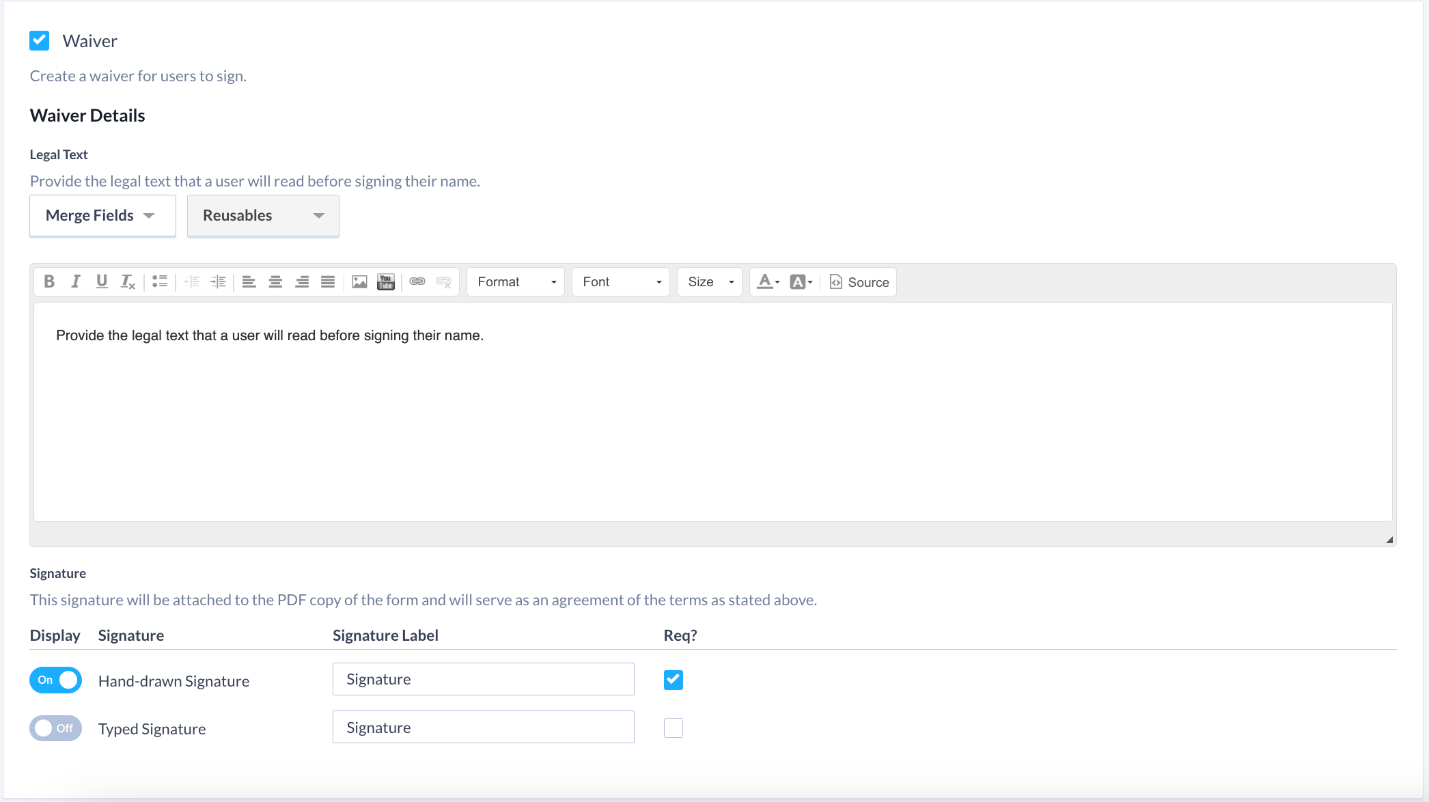Apply bold formatting in the editor
The image size is (1429, 802).
pos(49,281)
